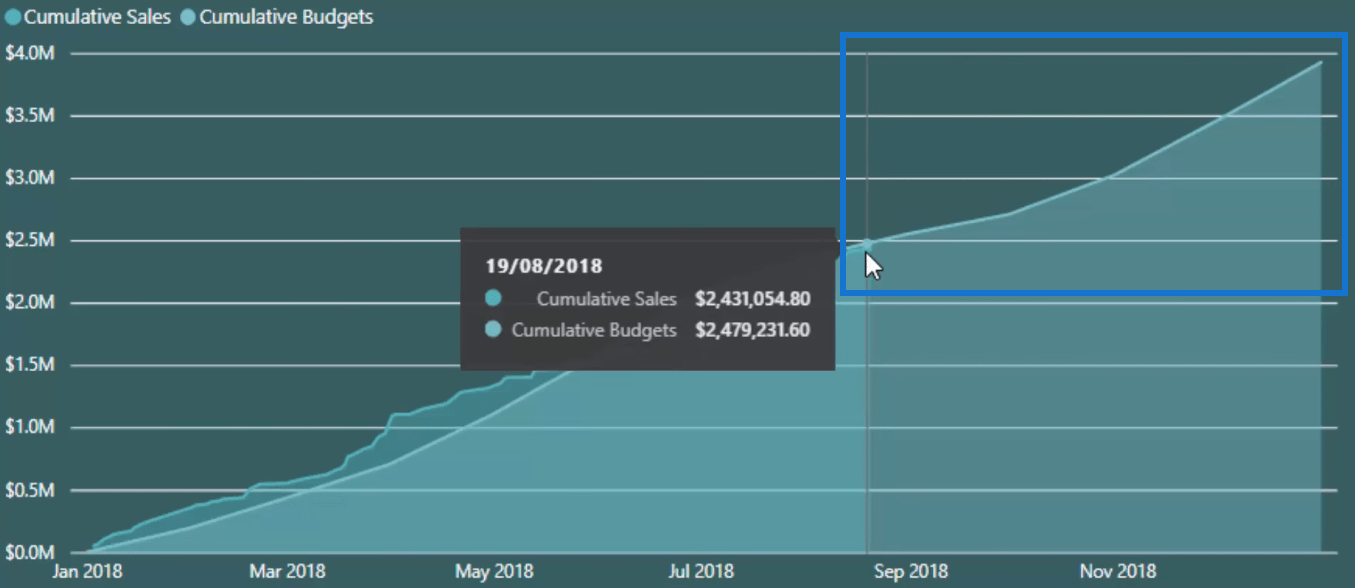Click the Sep 2018 x-axis label
1355x588 pixels.
tap(910, 572)
